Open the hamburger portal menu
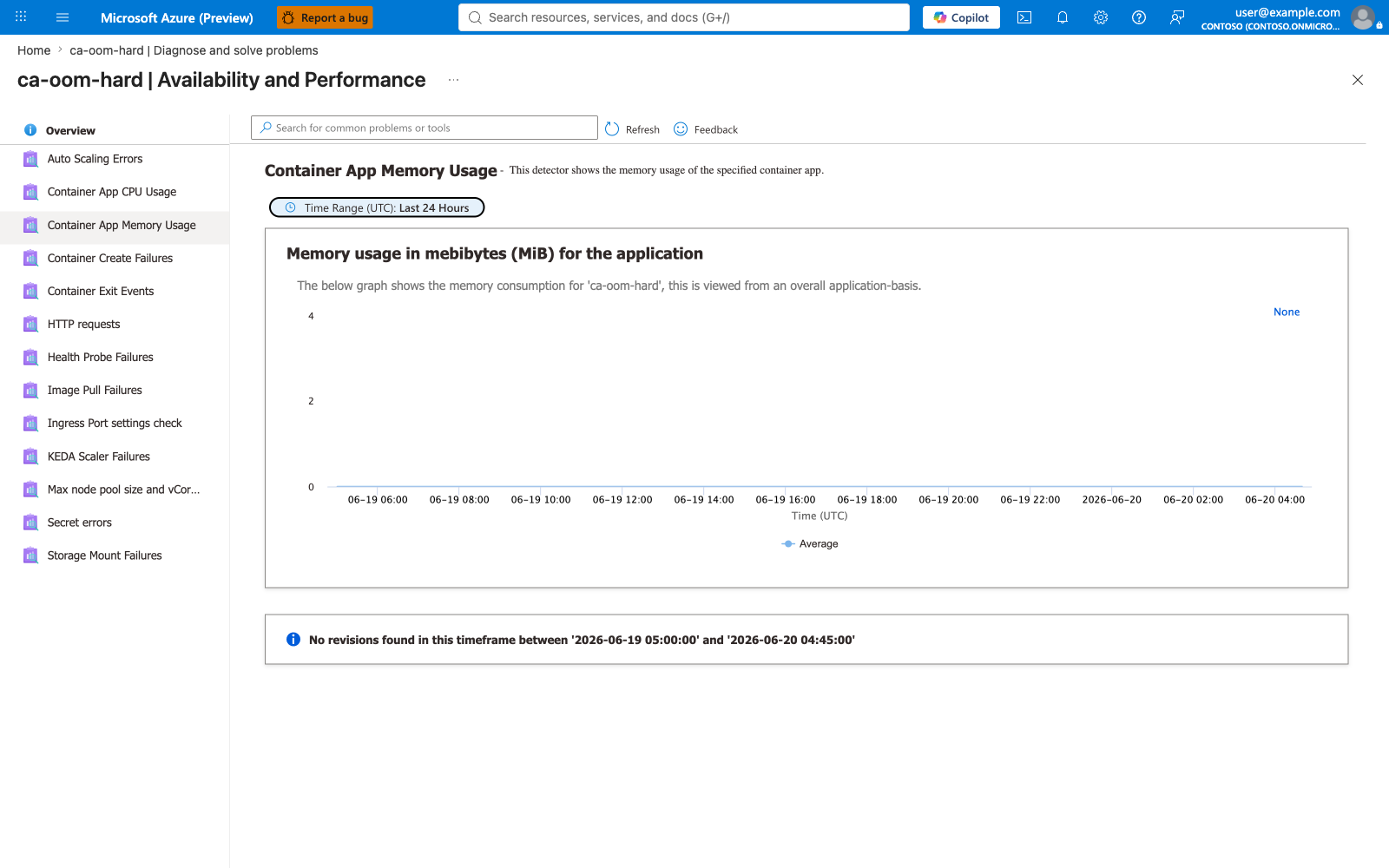 [63, 17]
